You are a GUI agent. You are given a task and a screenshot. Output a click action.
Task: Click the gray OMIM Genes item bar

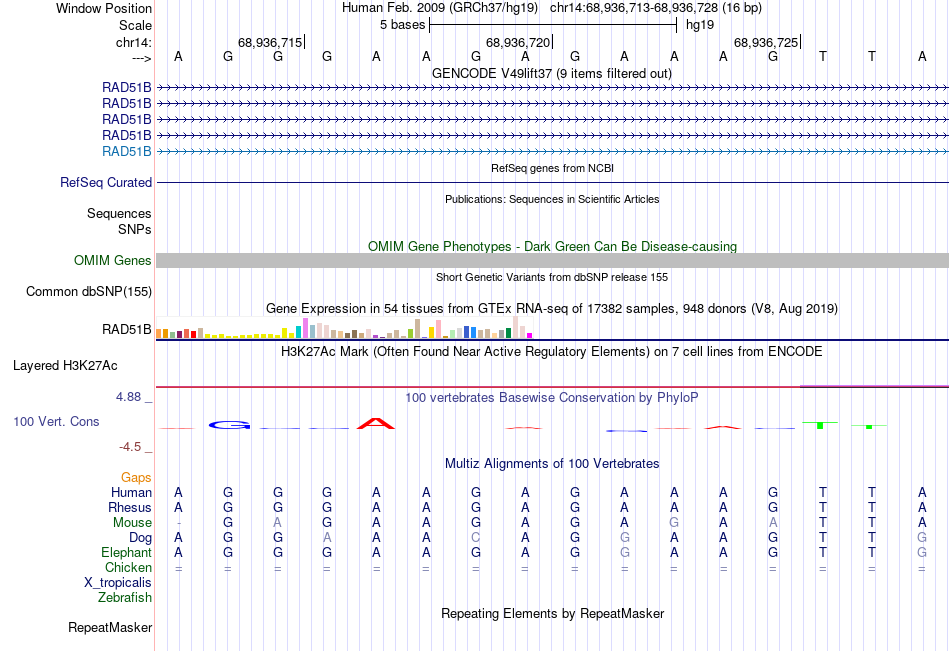coord(552,261)
